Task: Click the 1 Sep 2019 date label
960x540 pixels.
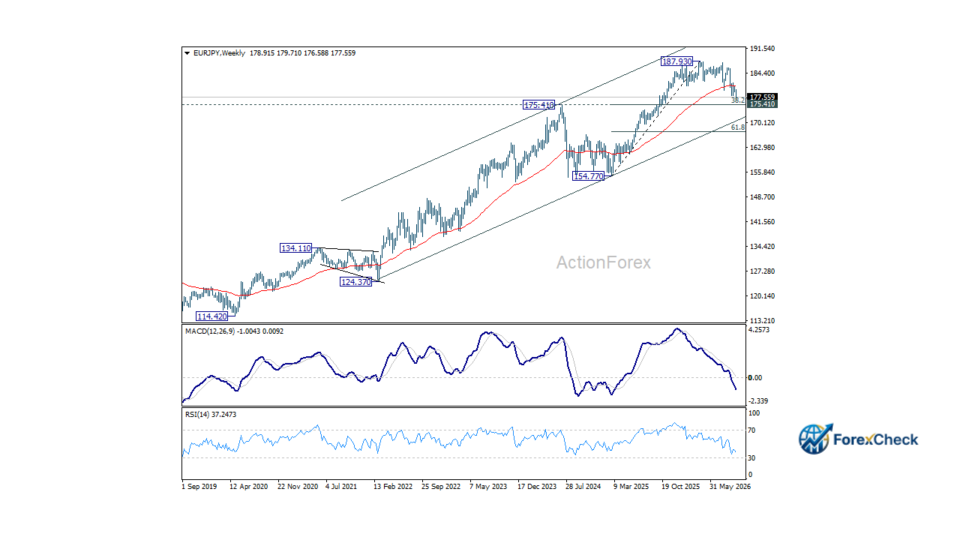Action: (x=200, y=487)
